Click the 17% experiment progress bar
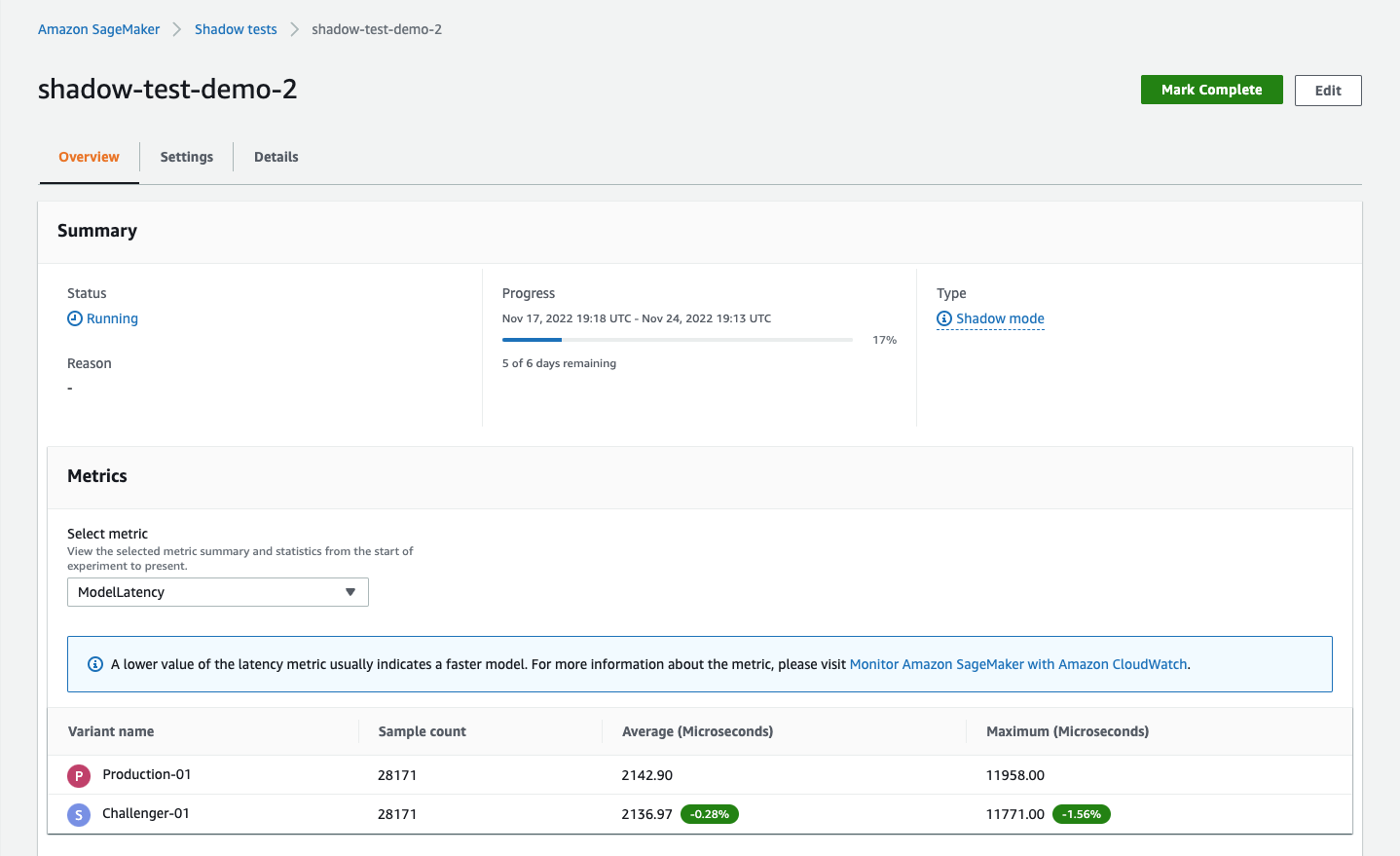 tap(677, 340)
